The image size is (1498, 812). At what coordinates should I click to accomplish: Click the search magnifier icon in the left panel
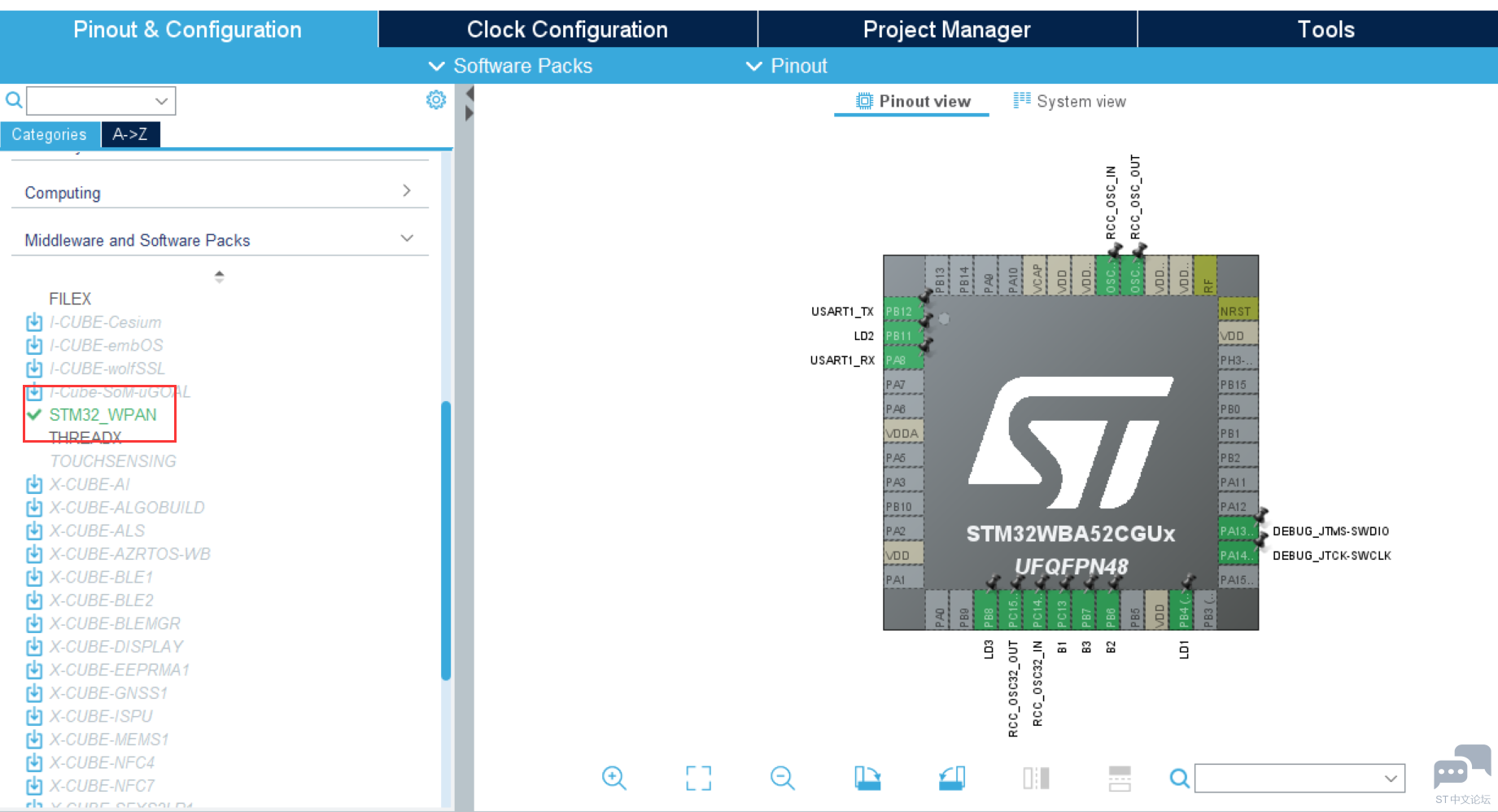pos(14,100)
